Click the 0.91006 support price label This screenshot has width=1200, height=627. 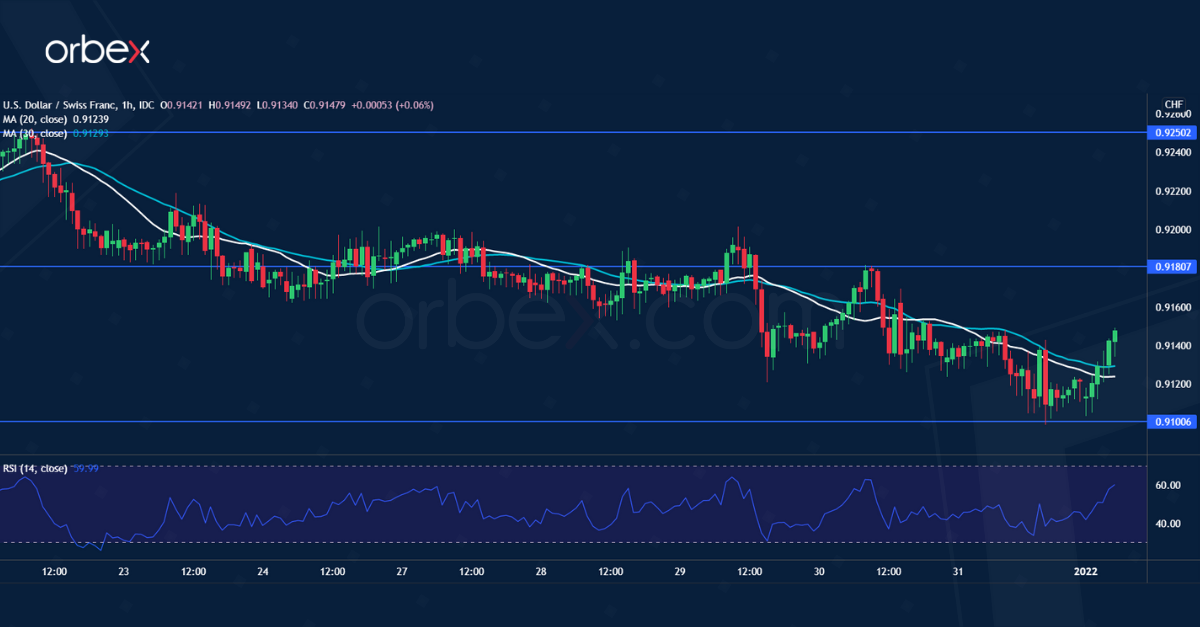click(1172, 422)
